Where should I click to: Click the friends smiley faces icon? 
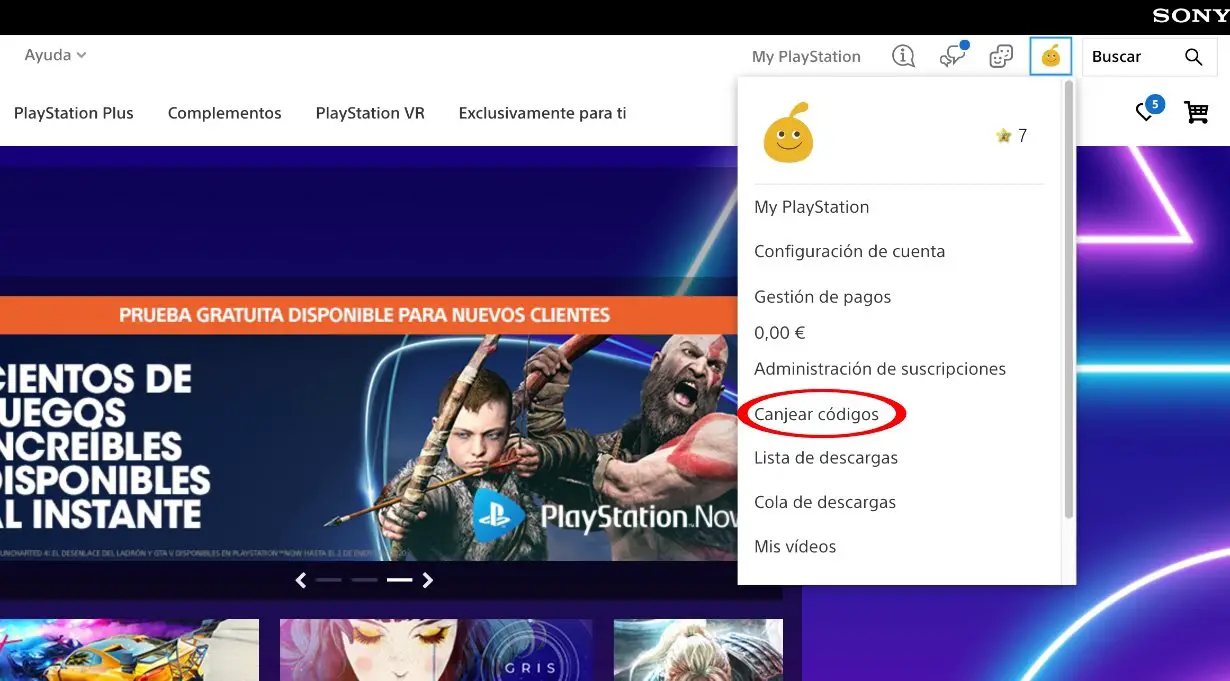point(1001,57)
